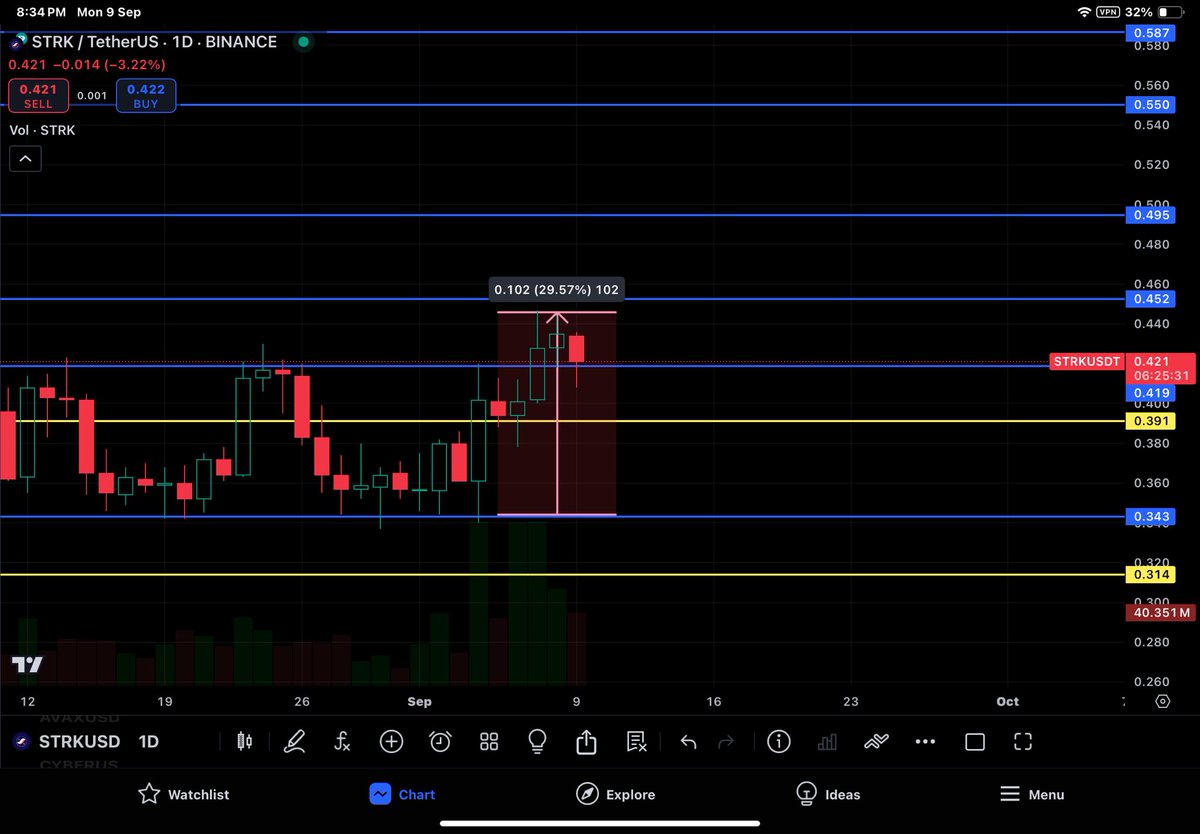Screen dimensions: 1200x834
Task: Share the chart using the share icon
Action: 586,741
